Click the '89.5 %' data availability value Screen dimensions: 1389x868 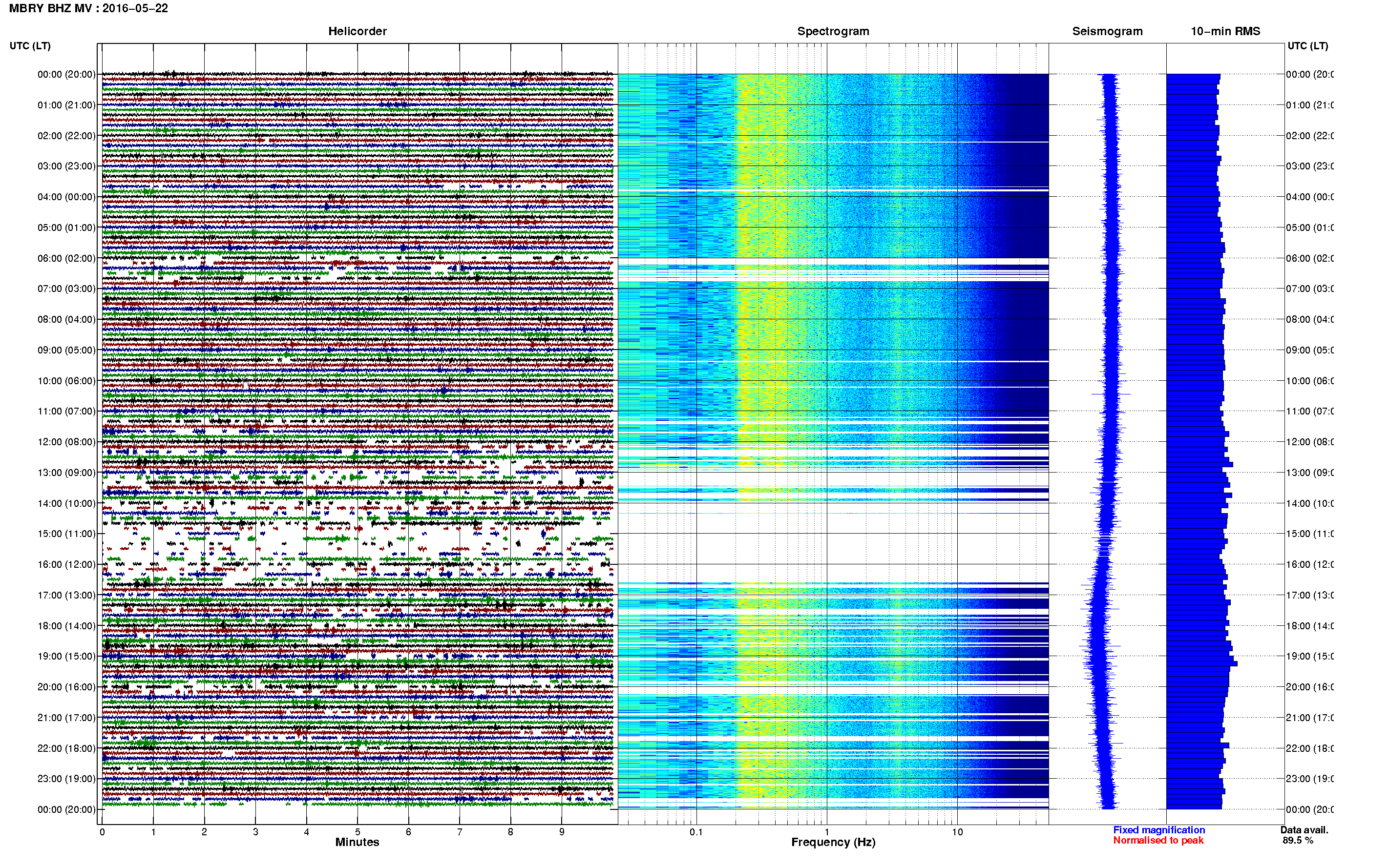click(1298, 841)
